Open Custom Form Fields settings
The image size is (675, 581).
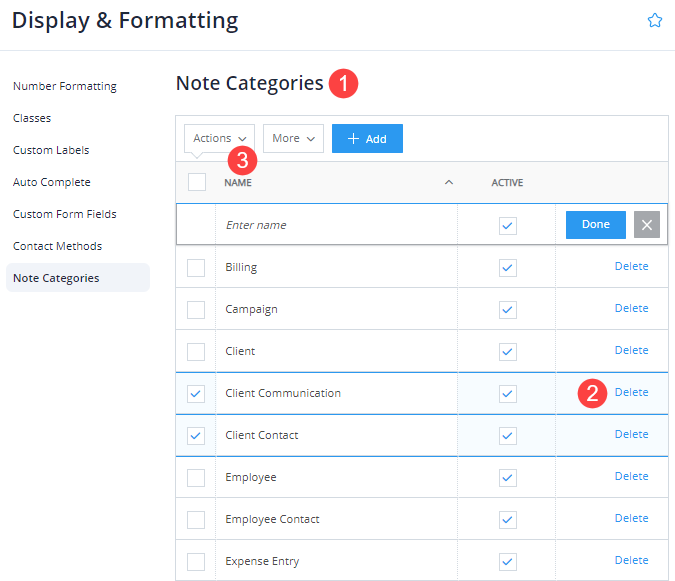65,214
